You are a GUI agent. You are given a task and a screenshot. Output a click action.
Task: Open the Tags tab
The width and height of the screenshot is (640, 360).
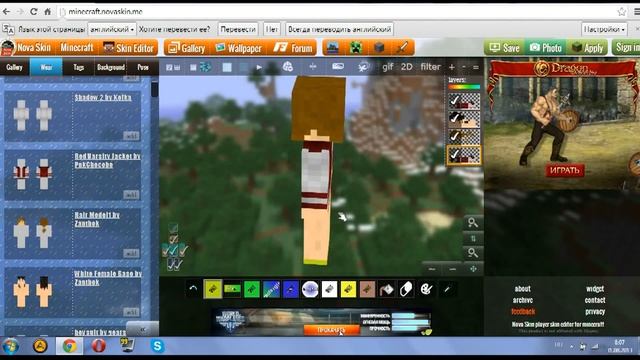[78, 67]
